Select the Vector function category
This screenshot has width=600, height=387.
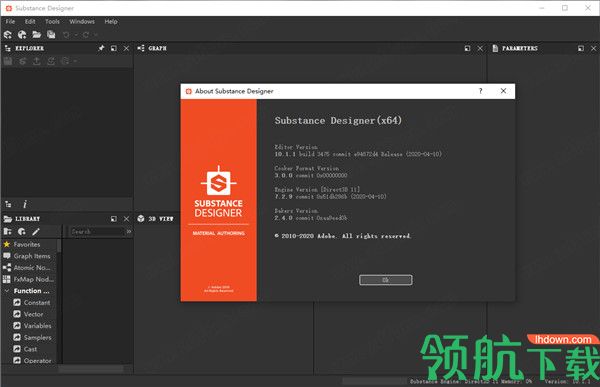pyautogui.click(x=33, y=314)
